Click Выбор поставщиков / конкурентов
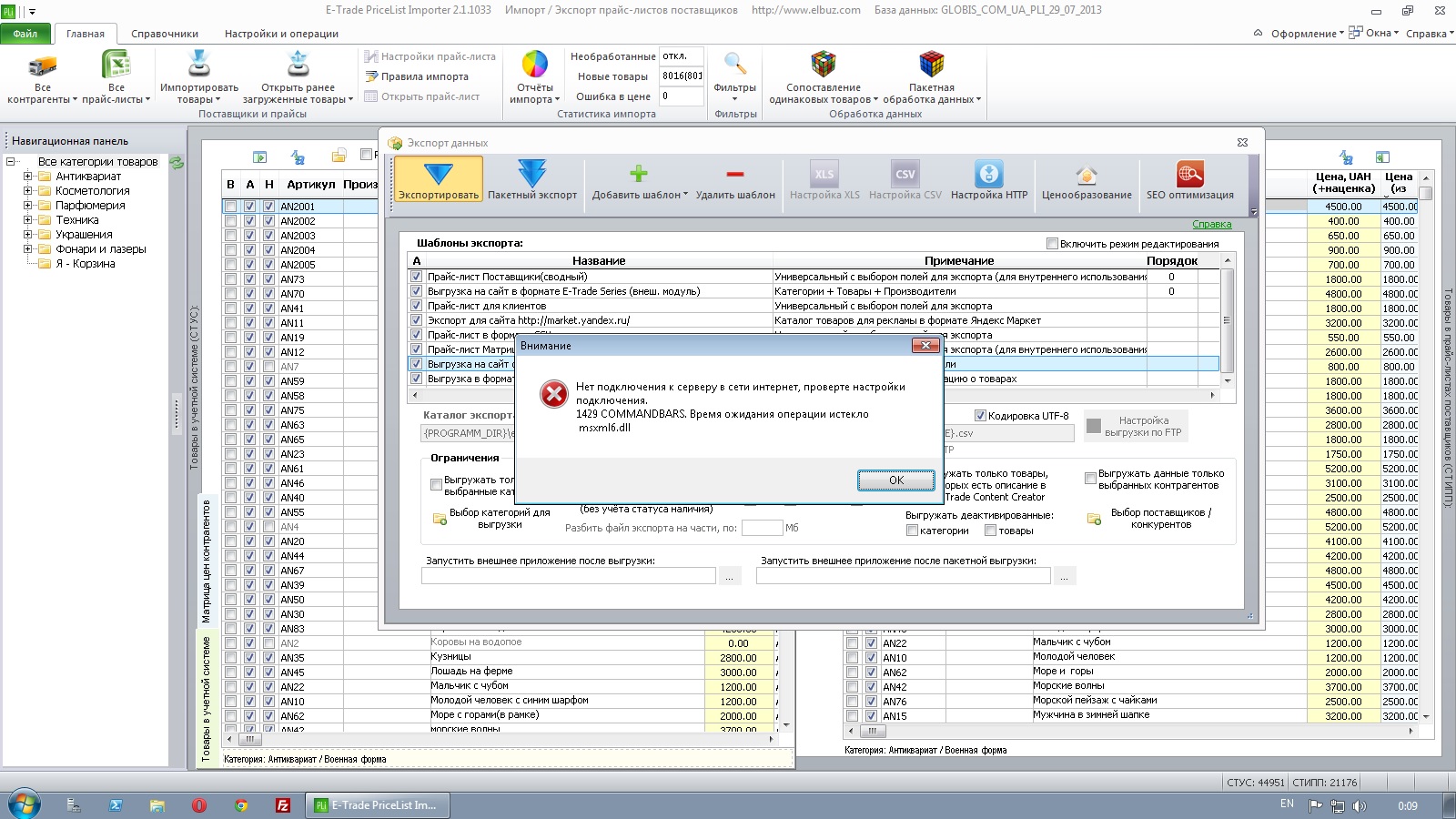1456x819 pixels. [x=1151, y=519]
